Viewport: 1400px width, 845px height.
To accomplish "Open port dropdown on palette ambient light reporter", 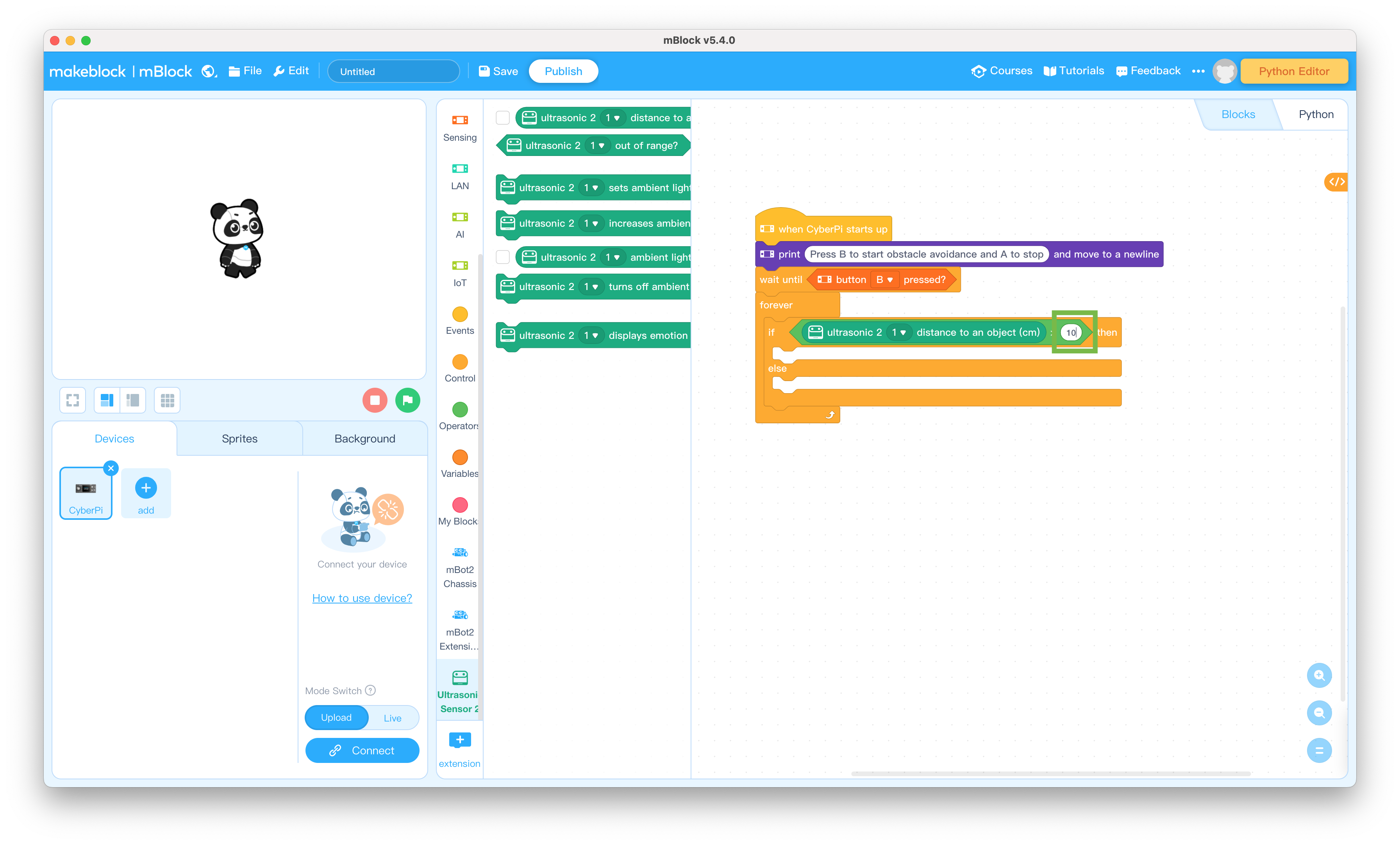I will pyautogui.click(x=612, y=257).
